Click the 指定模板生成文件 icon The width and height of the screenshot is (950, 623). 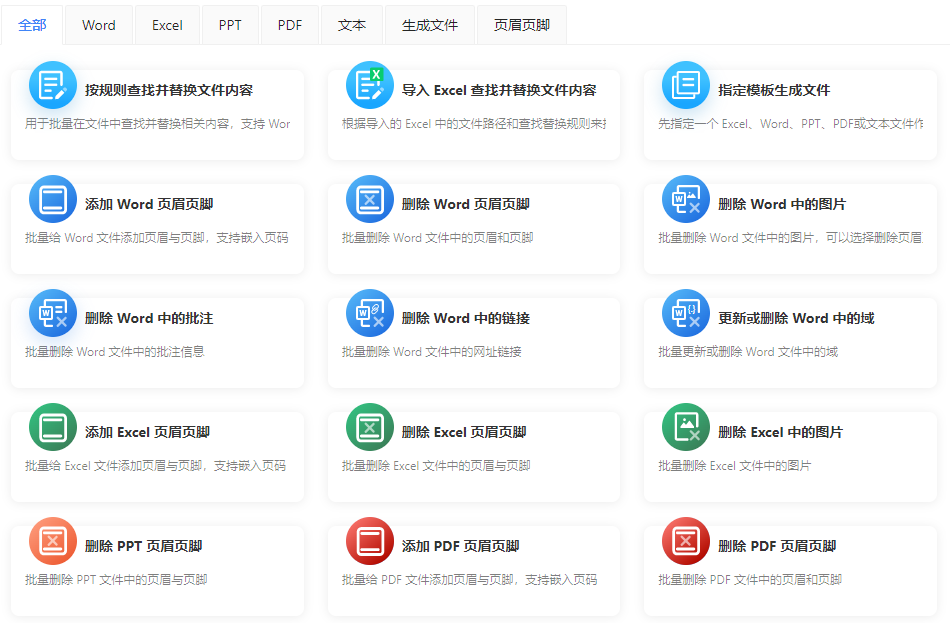(x=686, y=85)
